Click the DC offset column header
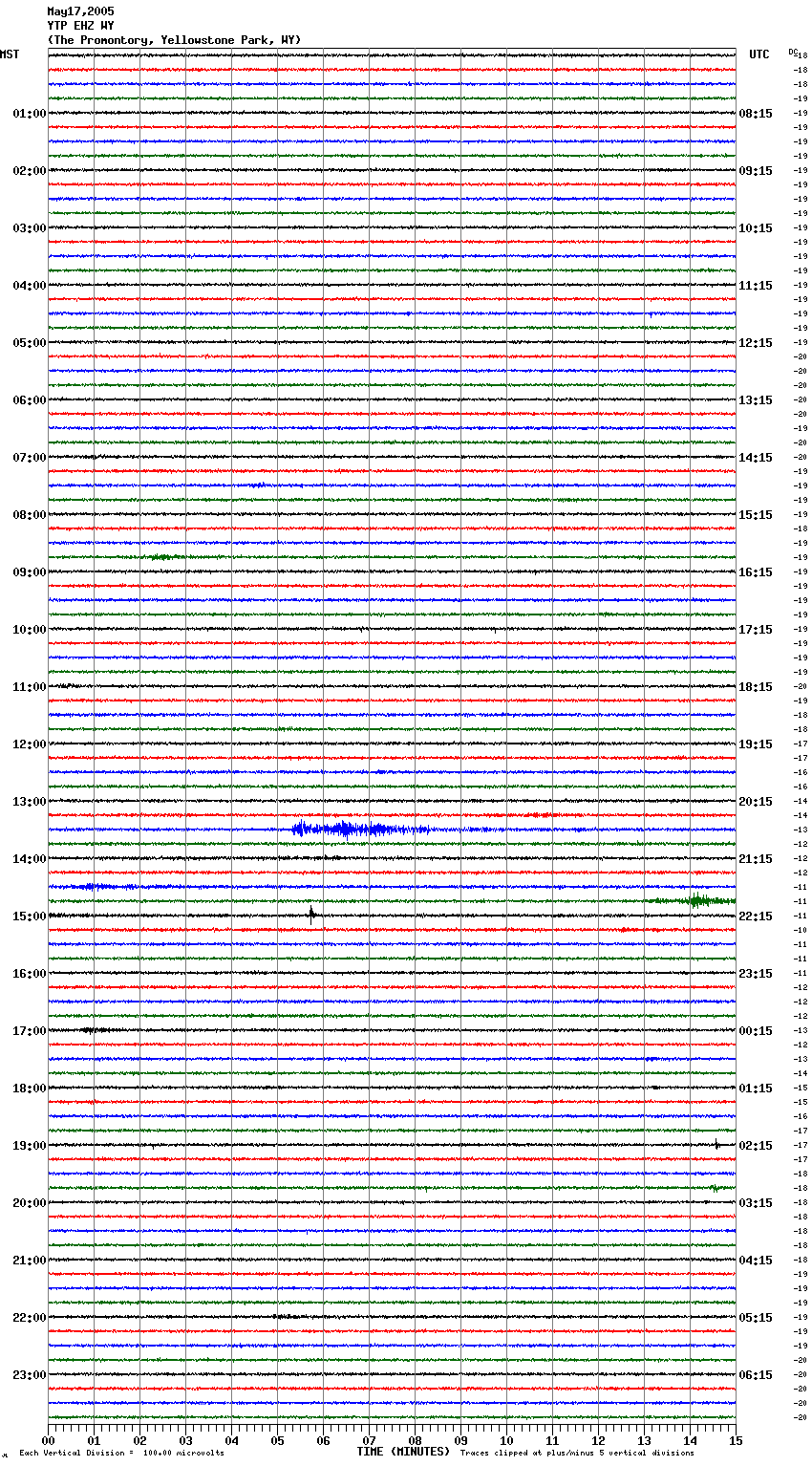The height and width of the screenshot is (1466, 812). [x=793, y=52]
